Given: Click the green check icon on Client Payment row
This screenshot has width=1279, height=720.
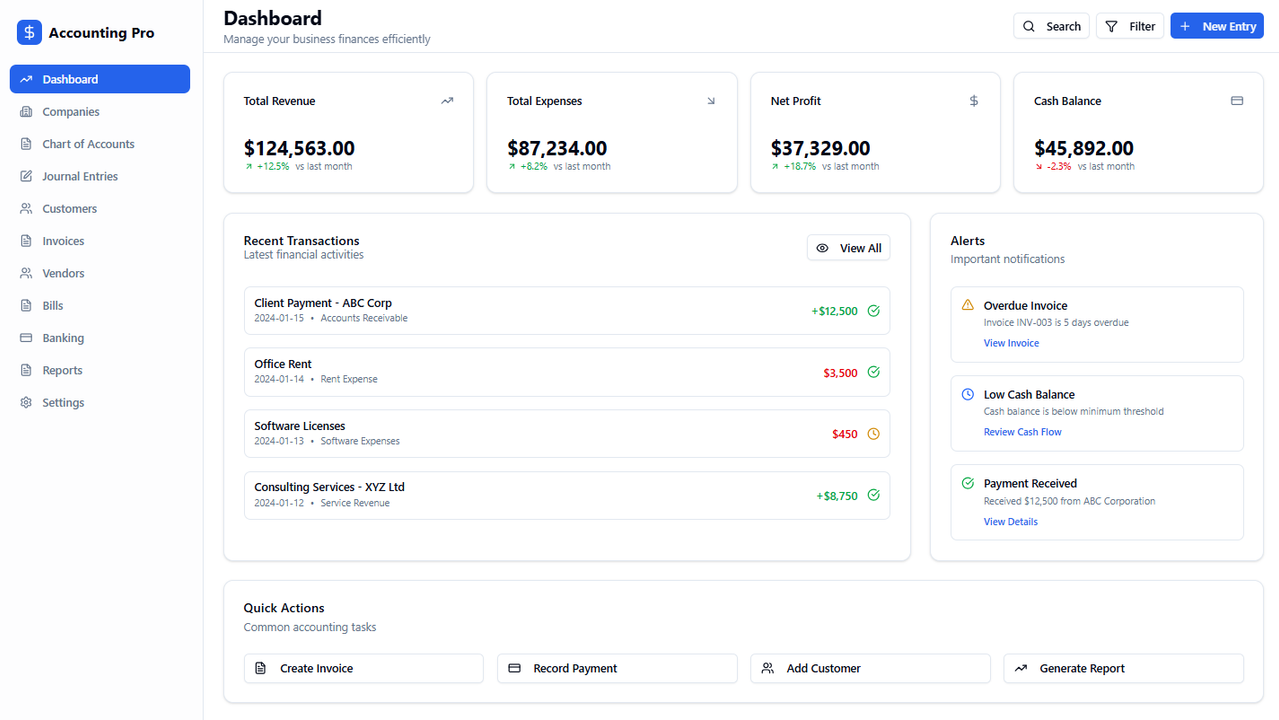Looking at the screenshot, I should (x=873, y=311).
